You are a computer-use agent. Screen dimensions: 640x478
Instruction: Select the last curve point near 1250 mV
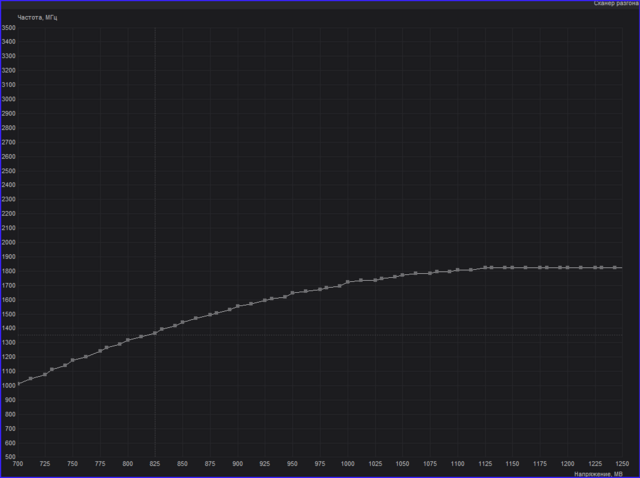(x=622, y=267)
